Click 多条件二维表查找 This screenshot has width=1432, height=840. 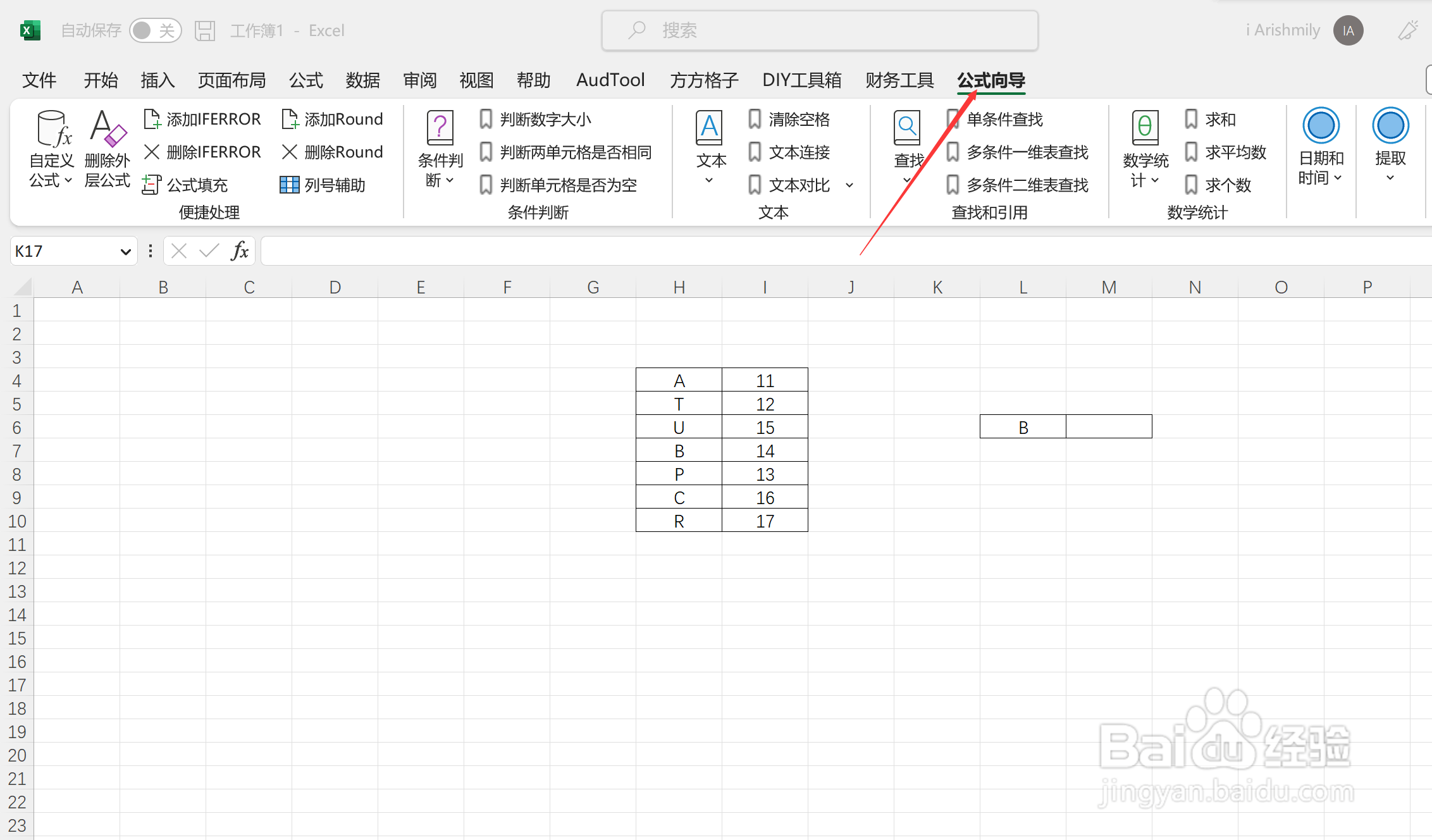click(x=1018, y=185)
